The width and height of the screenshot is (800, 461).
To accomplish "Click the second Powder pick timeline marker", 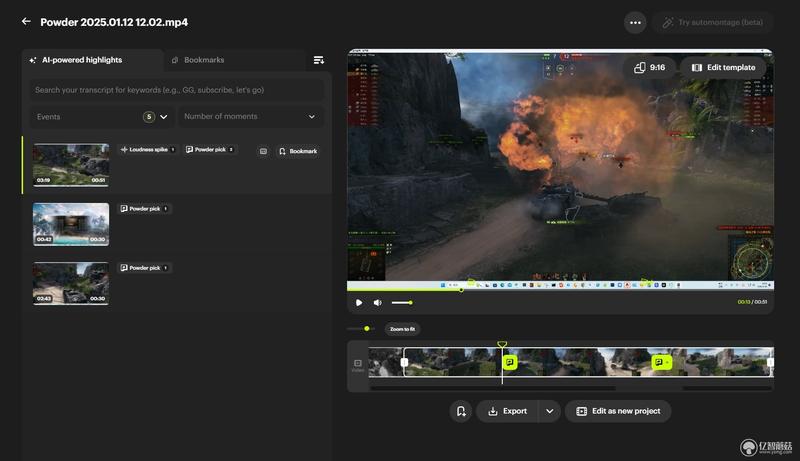I will click(x=661, y=362).
